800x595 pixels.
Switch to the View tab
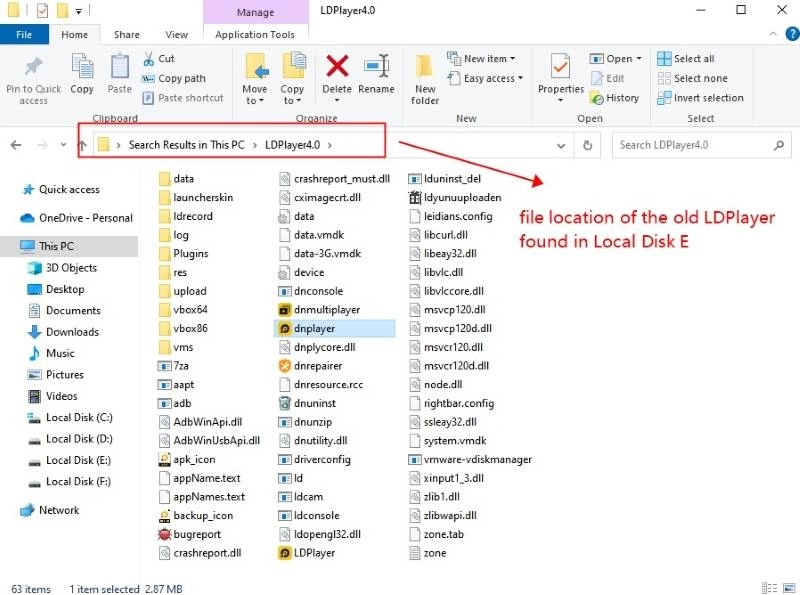[x=176, y=35]
